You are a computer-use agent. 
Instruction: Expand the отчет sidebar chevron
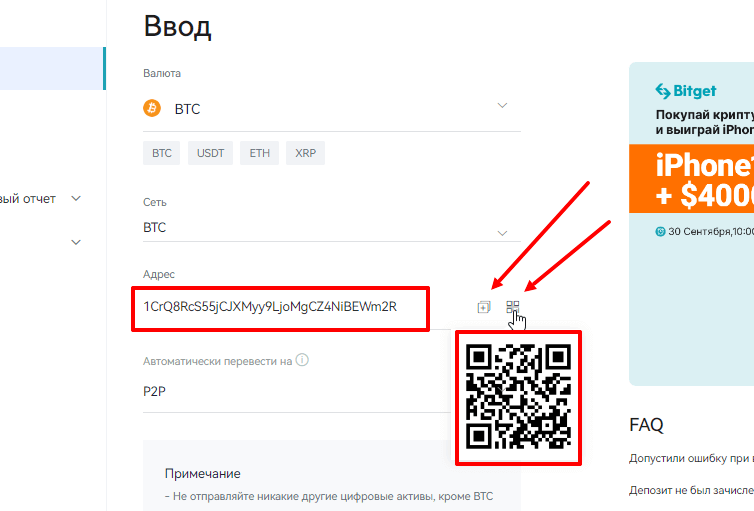tap(76, 198)
